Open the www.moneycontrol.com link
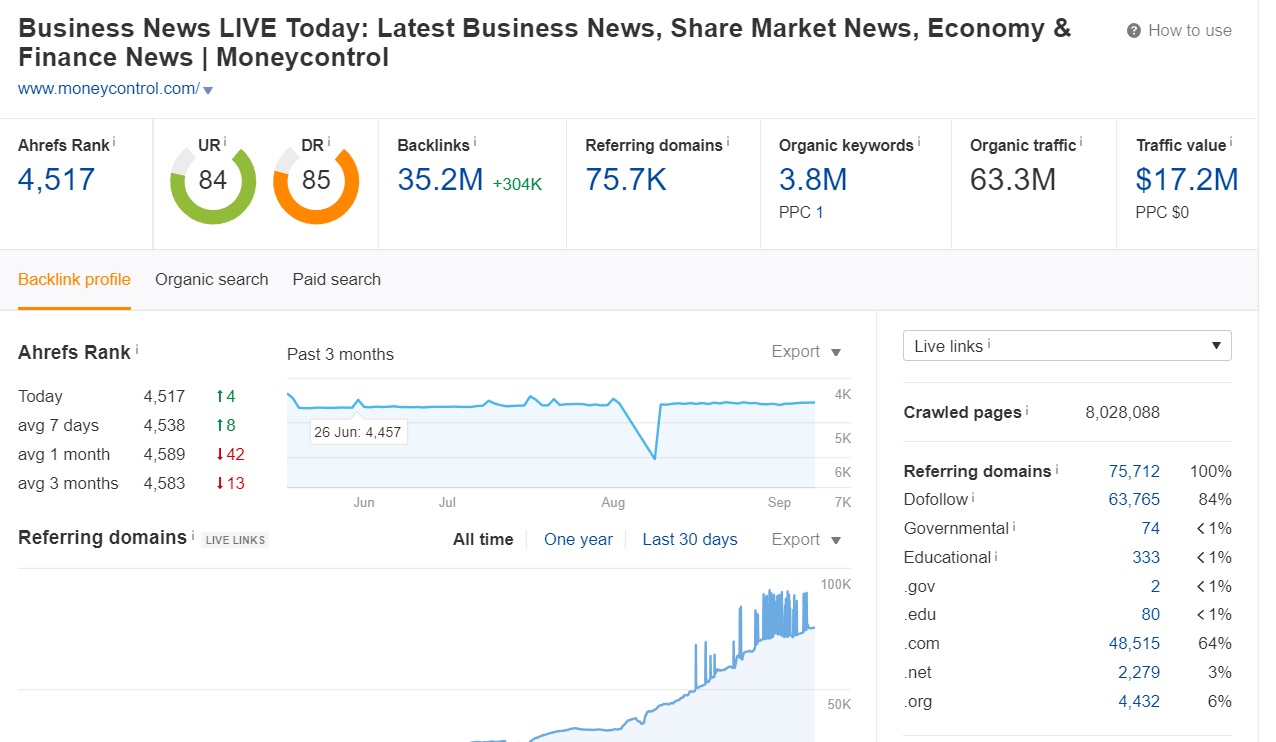 pyautogui.click(x=109, y=89)
